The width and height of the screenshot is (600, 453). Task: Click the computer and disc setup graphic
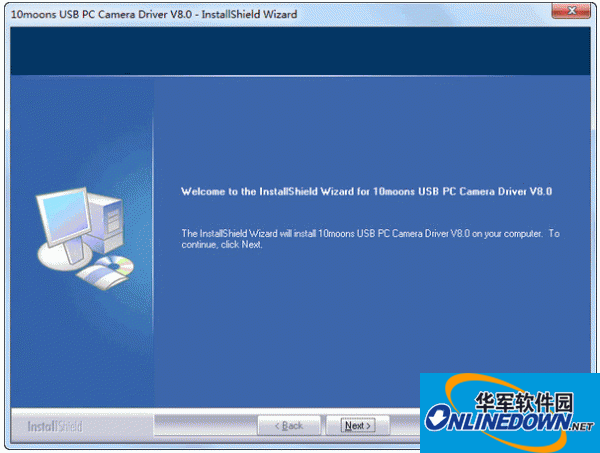(x=85, y=238)
